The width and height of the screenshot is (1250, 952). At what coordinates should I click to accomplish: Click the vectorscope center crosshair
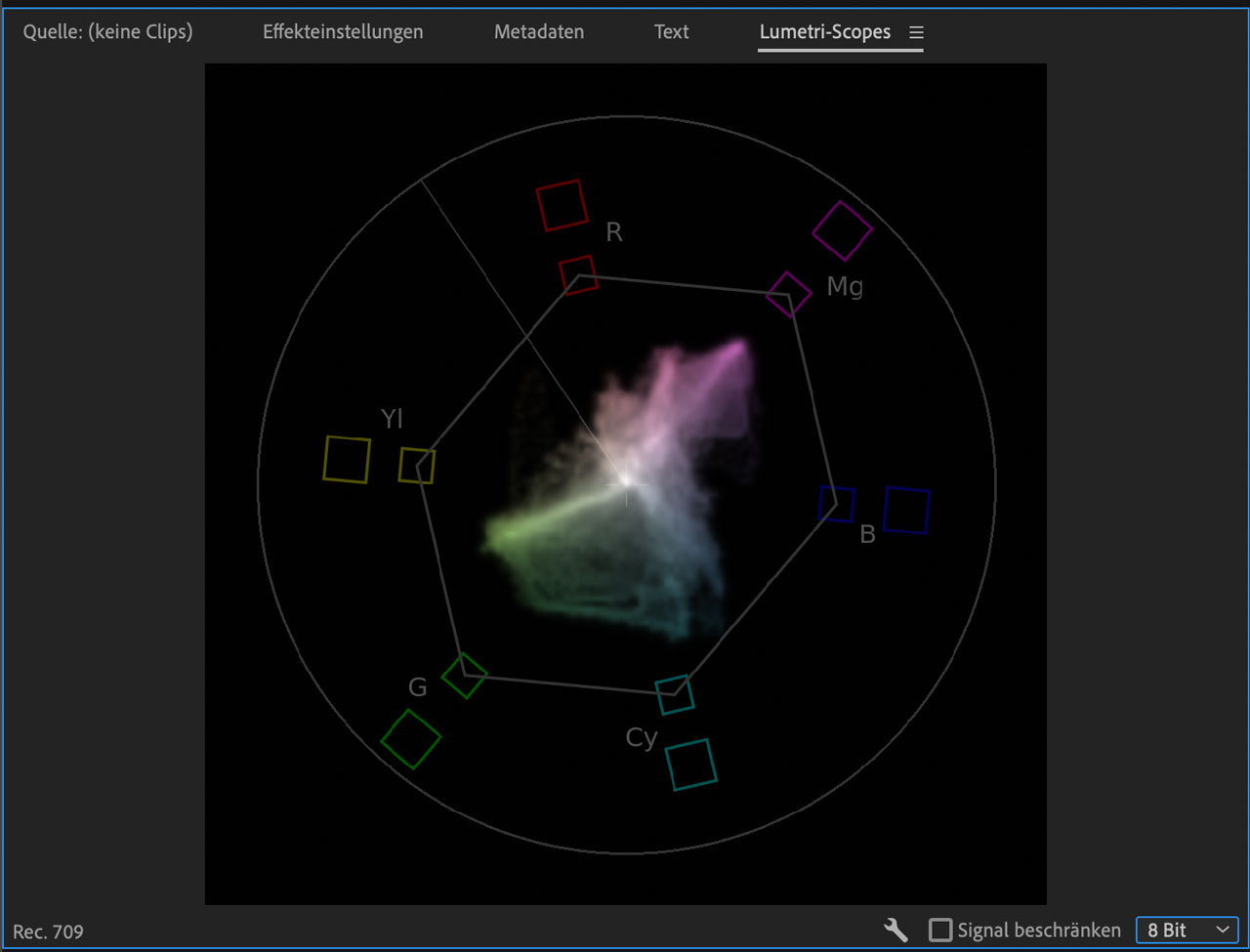[627, 483]
